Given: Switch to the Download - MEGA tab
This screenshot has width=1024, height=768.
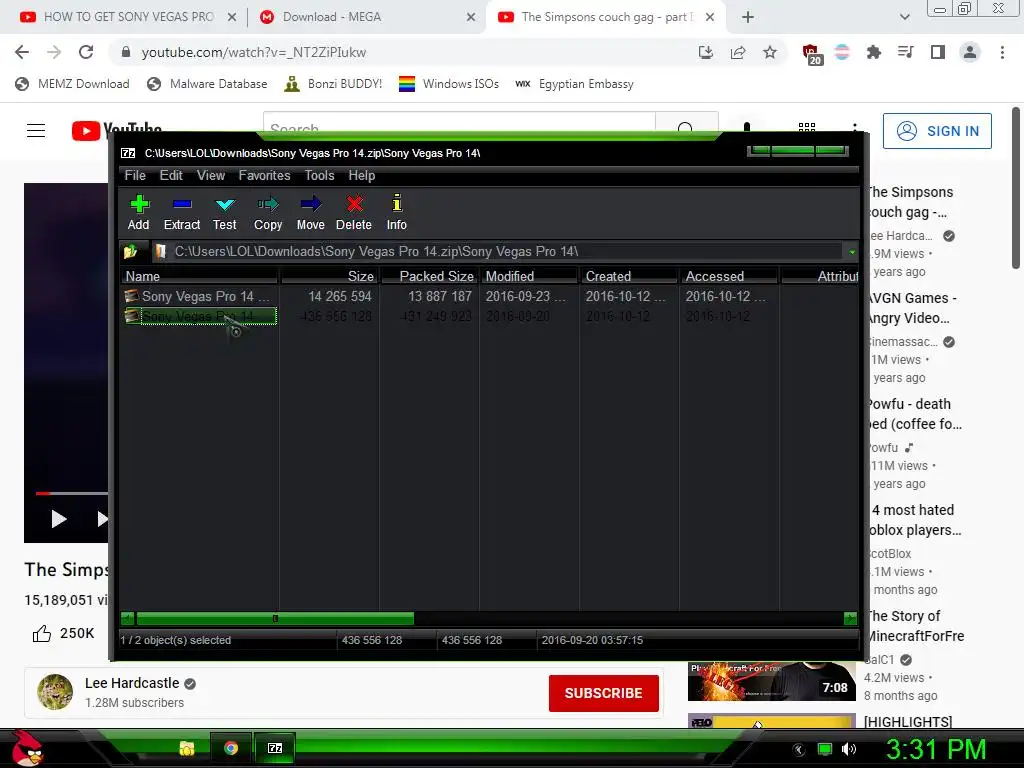Looking at the screenshot, I should pyautogui.click(x=332, y=17).
